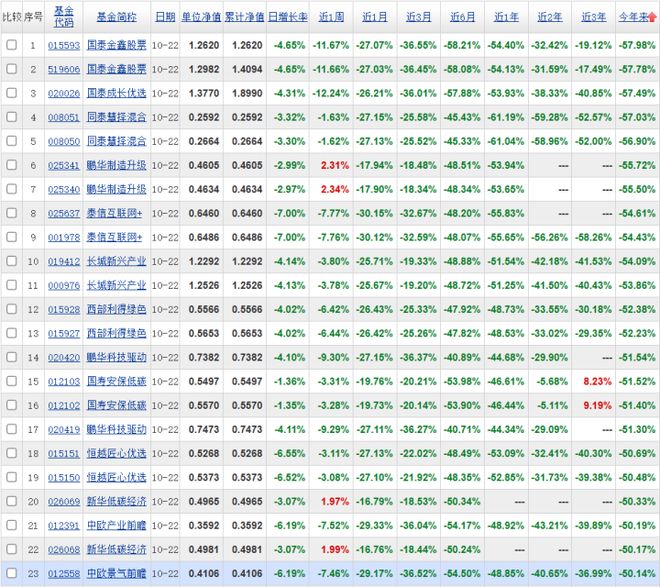Click the 今年来 column header text
Viewport: 660px width, 587px height.
point(633,17)
